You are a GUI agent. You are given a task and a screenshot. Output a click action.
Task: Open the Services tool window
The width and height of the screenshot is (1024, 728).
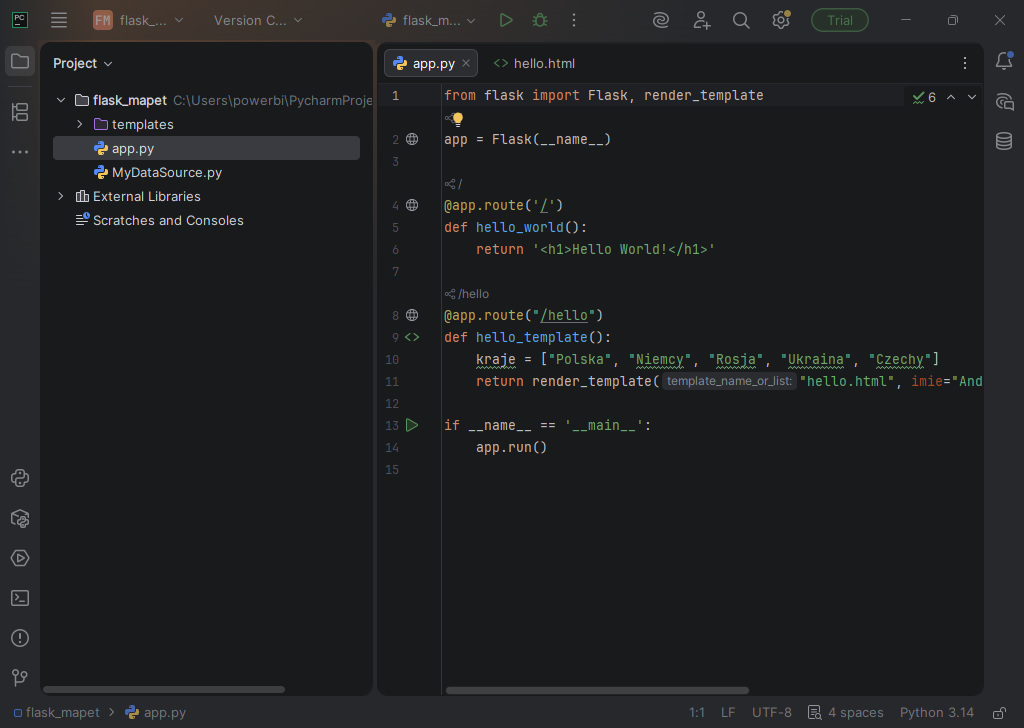click(20, 558)
